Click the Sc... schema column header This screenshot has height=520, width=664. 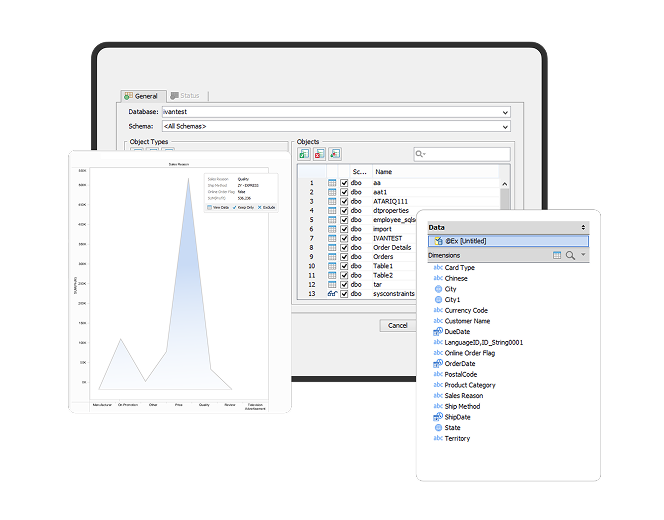pyautogui.click(x=360, y=172)
